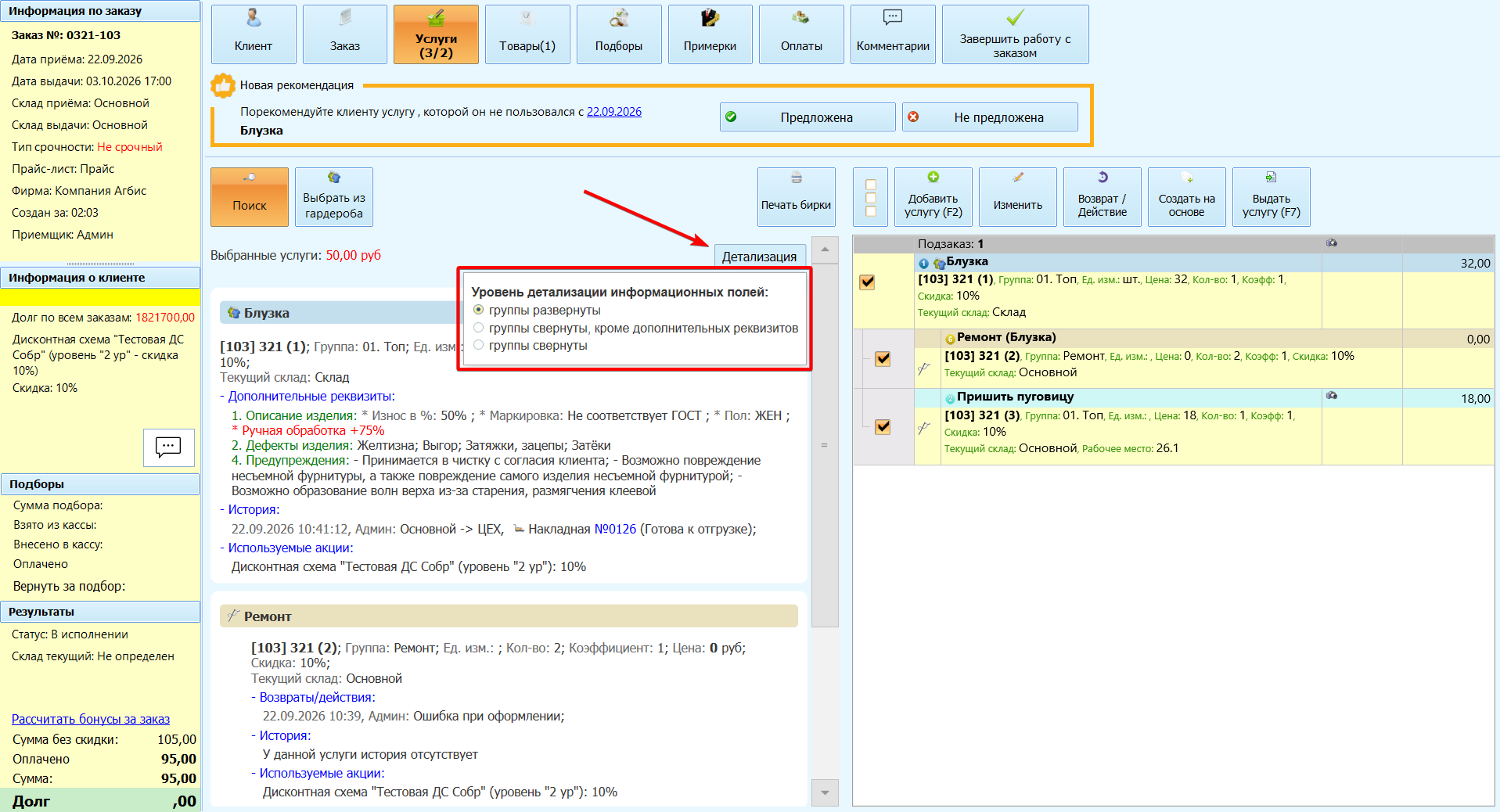Open the Клиент tab

point(254,34)
